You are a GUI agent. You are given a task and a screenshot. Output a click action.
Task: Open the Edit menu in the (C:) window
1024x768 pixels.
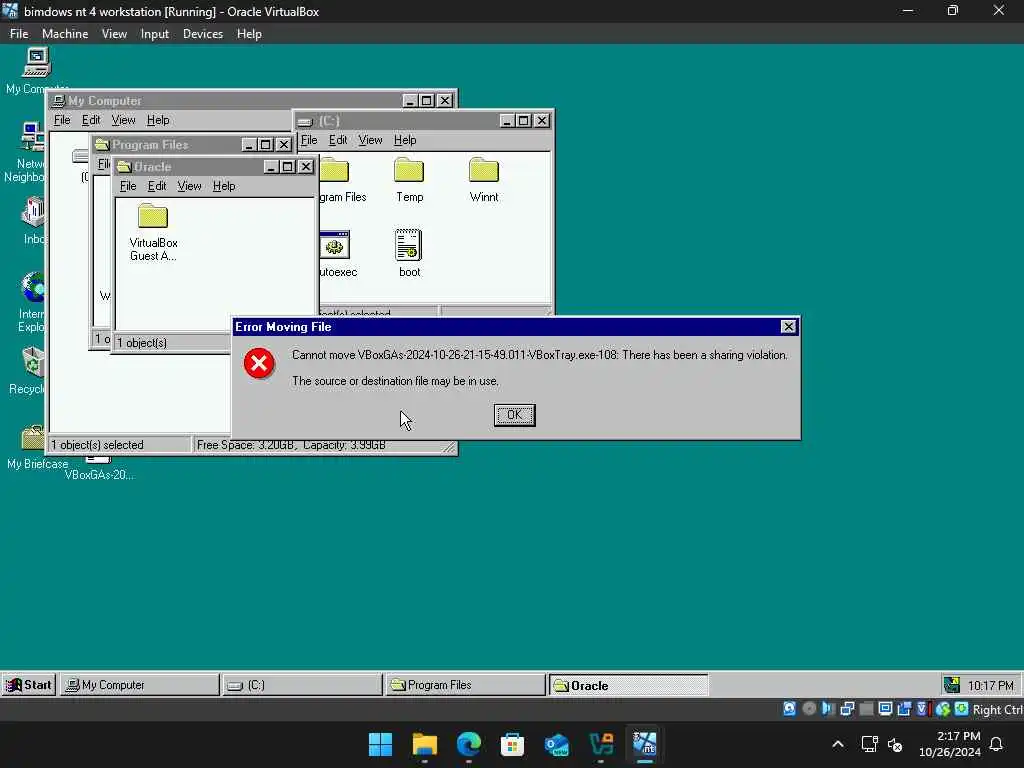tap(338, 140)
